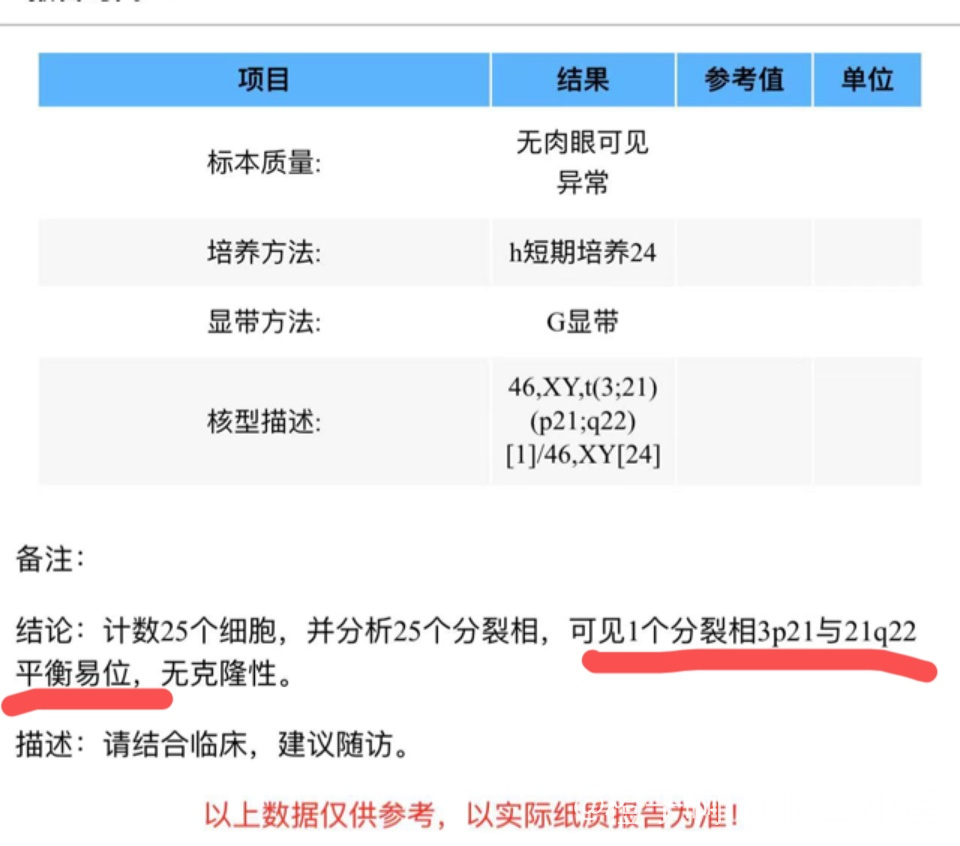Click the 平衡易位，无克隆性 text
Screen dimensions: 960x846
point(154,674)
